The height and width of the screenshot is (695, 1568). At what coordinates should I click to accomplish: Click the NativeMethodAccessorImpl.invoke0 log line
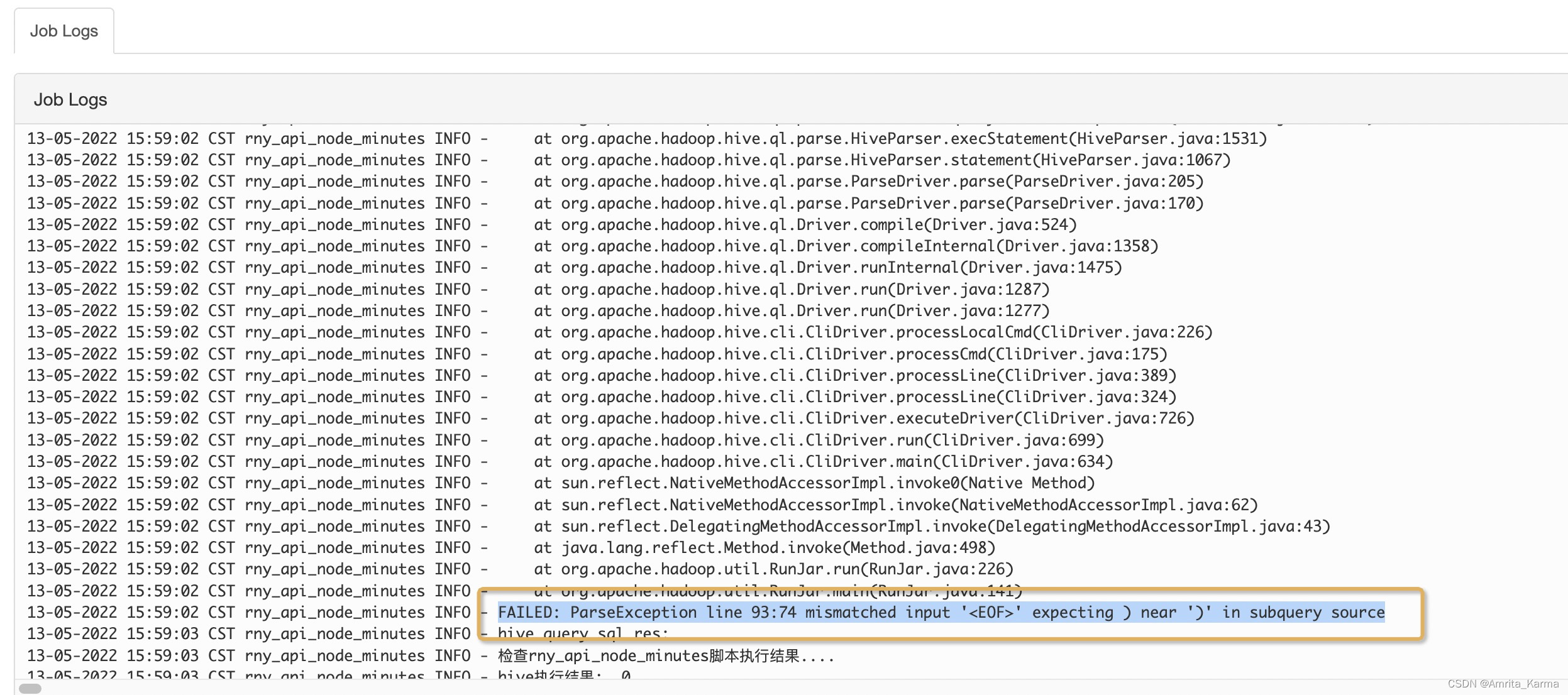pos(814,483)
